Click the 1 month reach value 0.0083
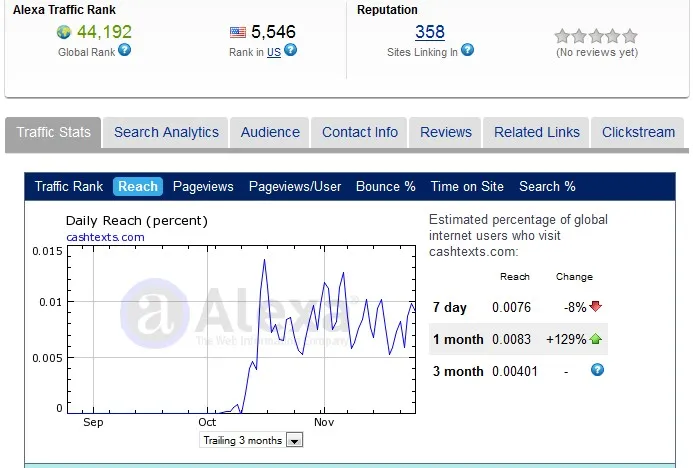 pyautogui.click(x=511, y=339)
